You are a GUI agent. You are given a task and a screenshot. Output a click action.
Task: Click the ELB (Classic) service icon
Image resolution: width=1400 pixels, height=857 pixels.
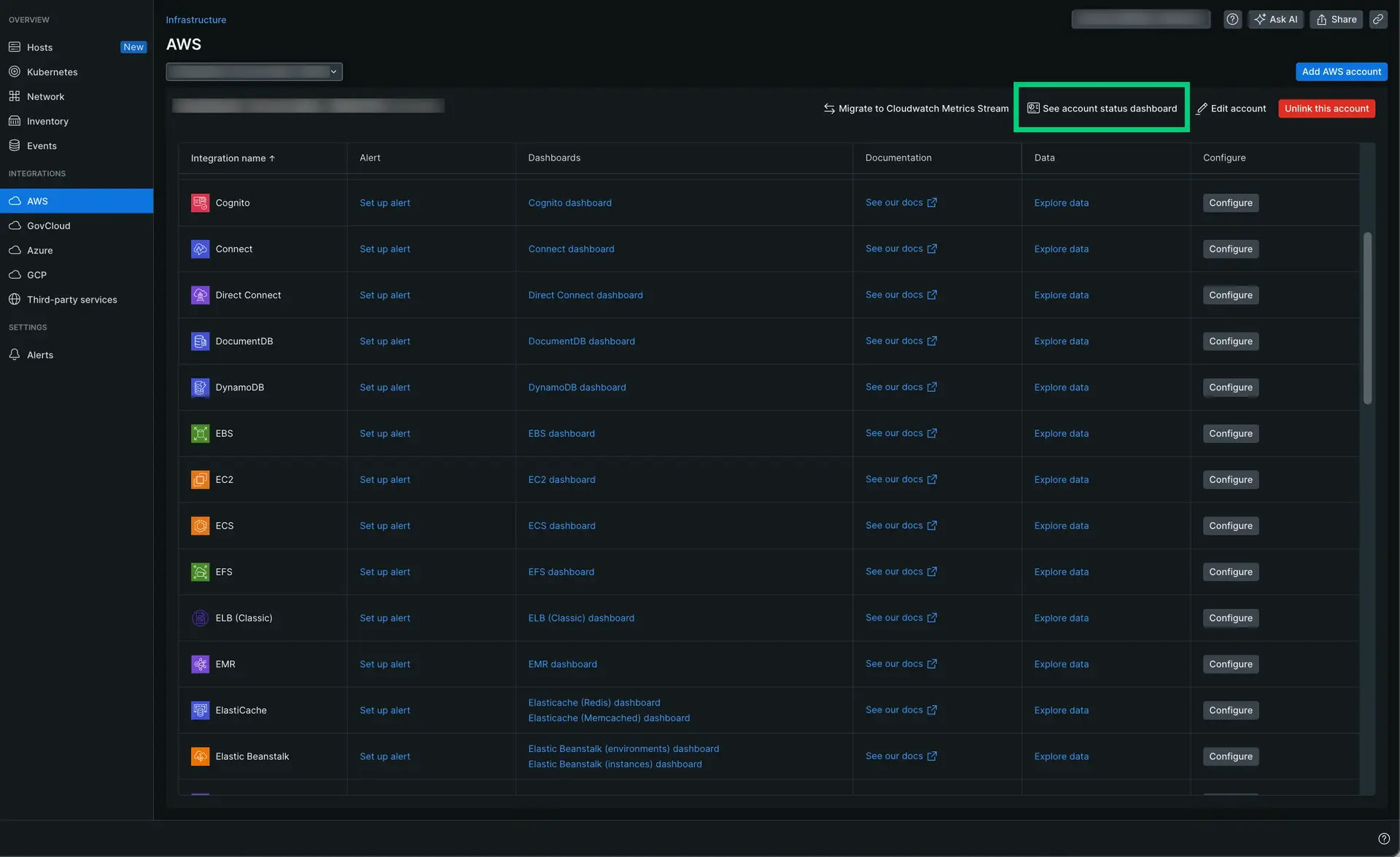tap(200, 618)
